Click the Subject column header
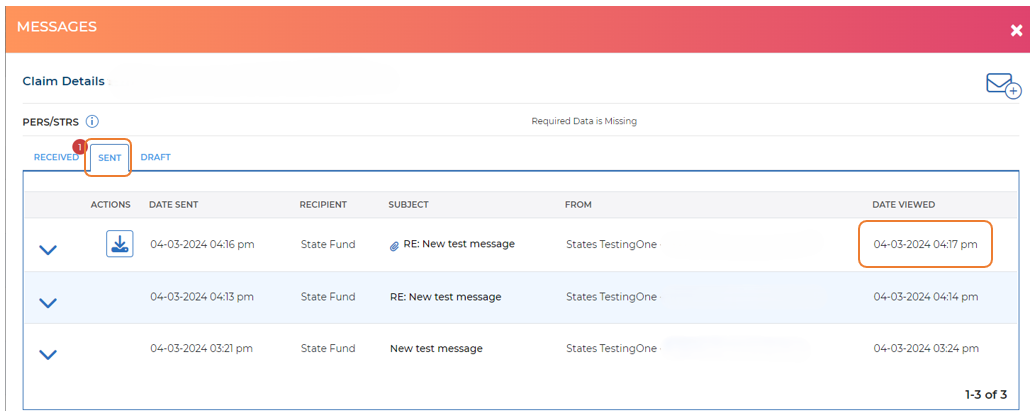1033x411 pixels. pos(408,205)
